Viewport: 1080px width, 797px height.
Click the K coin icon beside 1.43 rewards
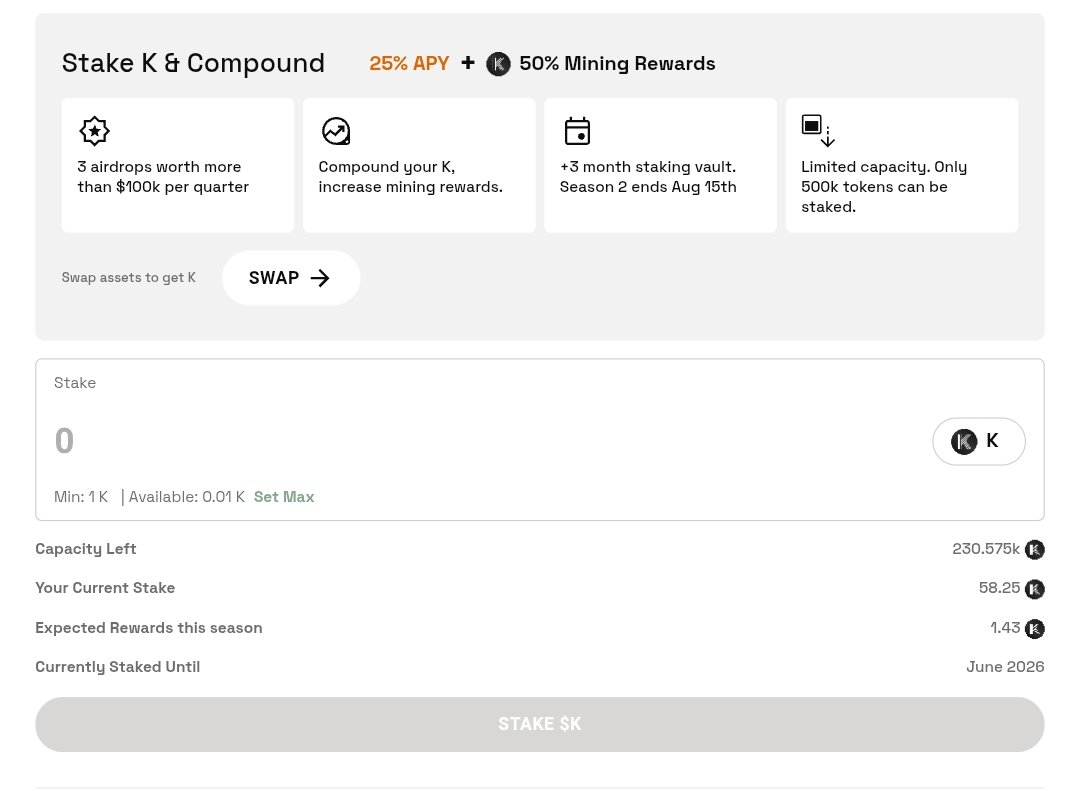click(1035, 629)
